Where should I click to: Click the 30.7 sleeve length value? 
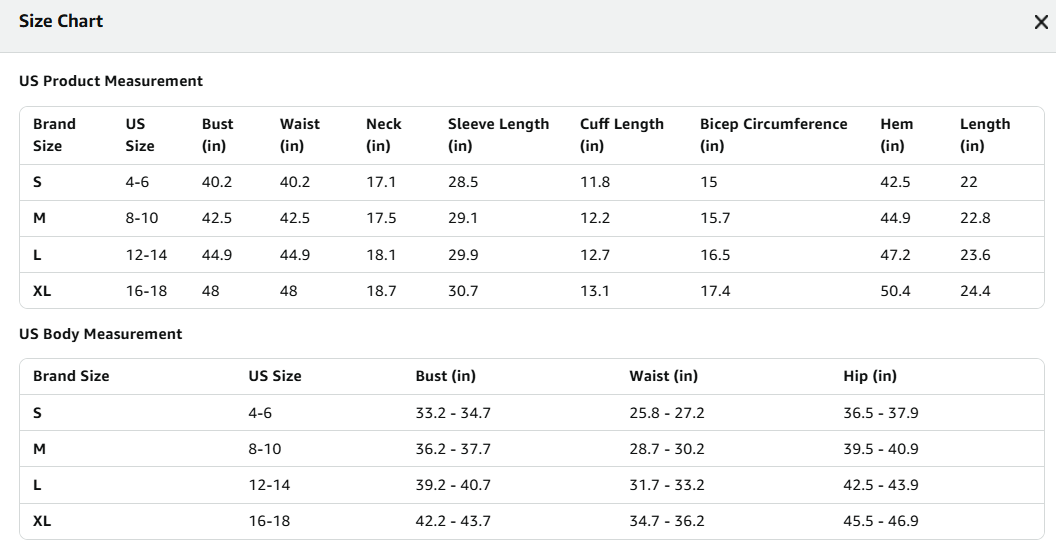point(463,291)
